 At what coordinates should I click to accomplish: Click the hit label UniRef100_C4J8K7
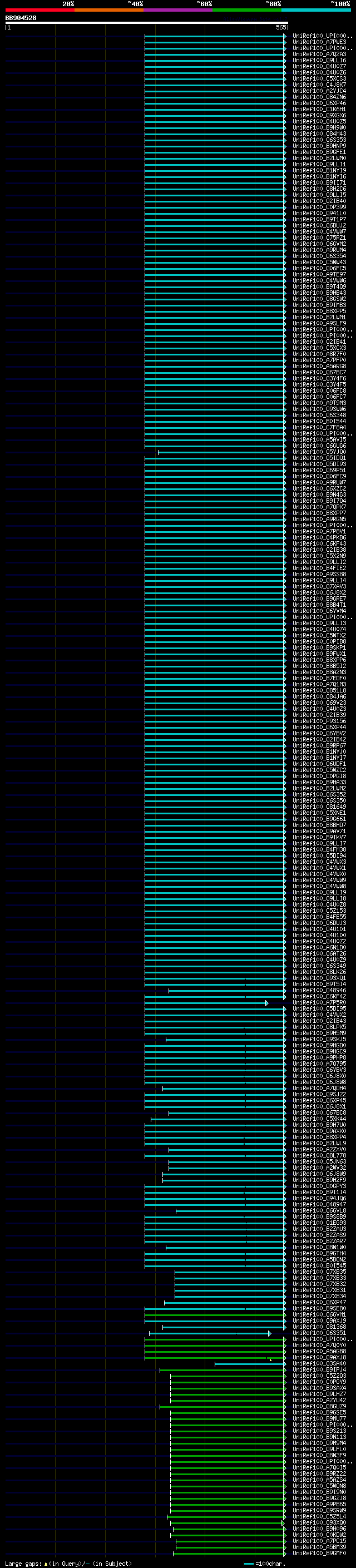click(319, 85)
